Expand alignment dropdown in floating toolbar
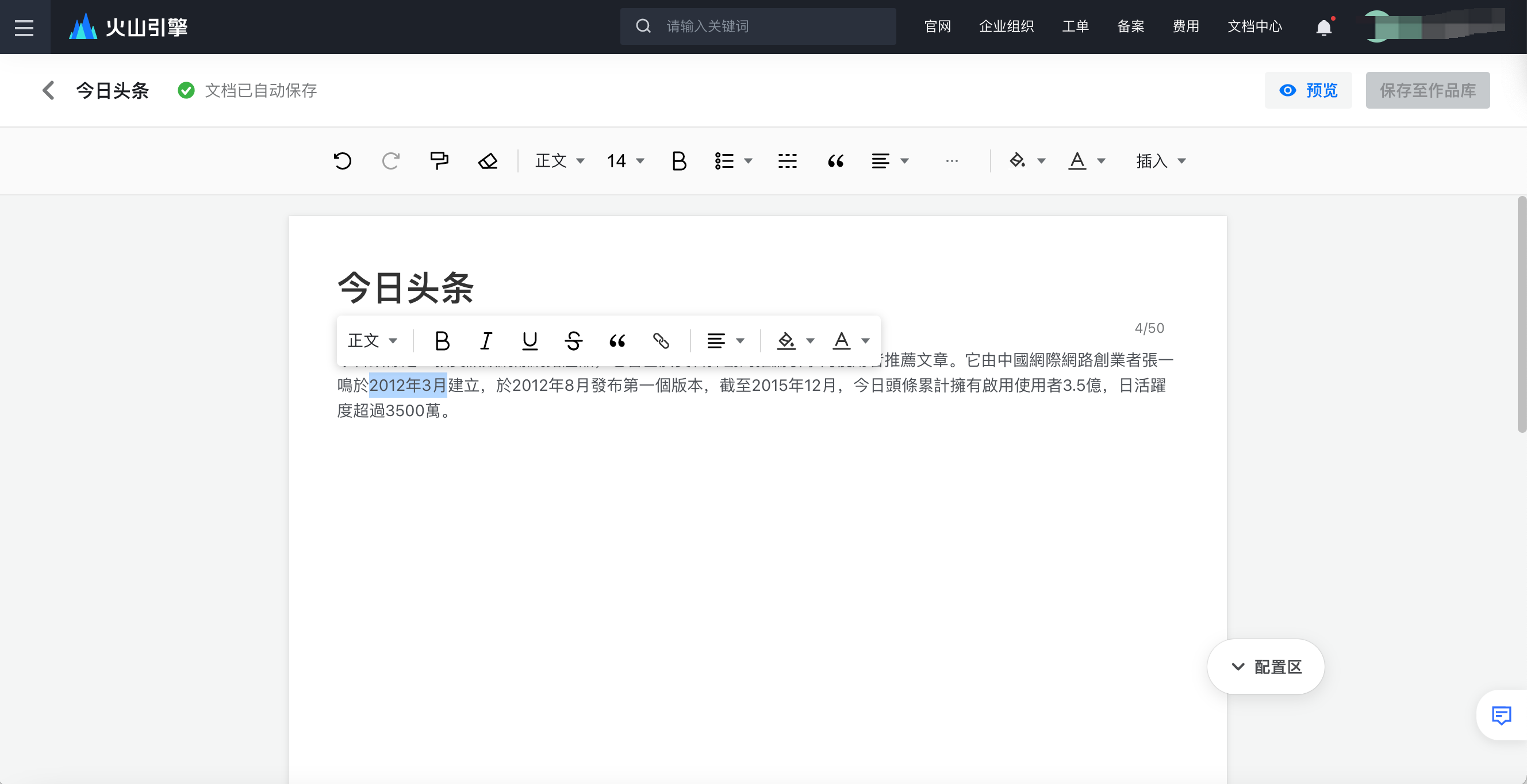 click(x=740, y=341)
